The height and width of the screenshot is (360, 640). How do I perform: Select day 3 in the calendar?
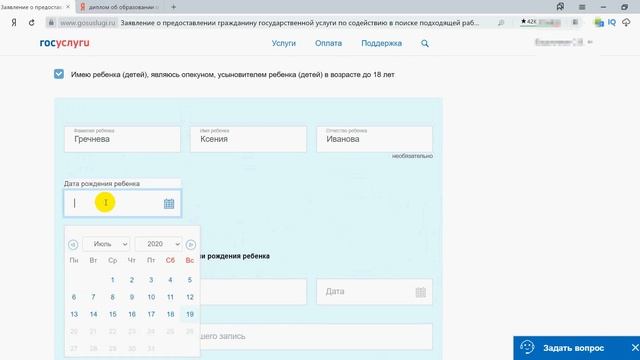(151, 280)
